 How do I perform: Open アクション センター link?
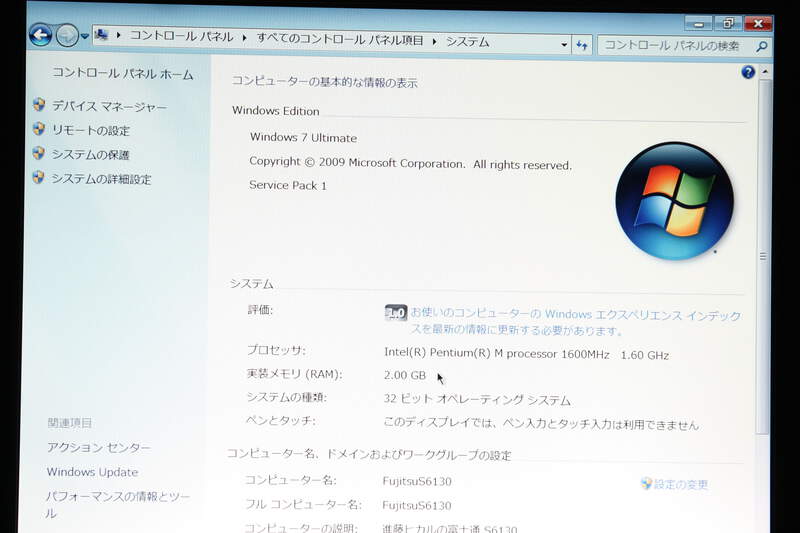coord(98,448)
